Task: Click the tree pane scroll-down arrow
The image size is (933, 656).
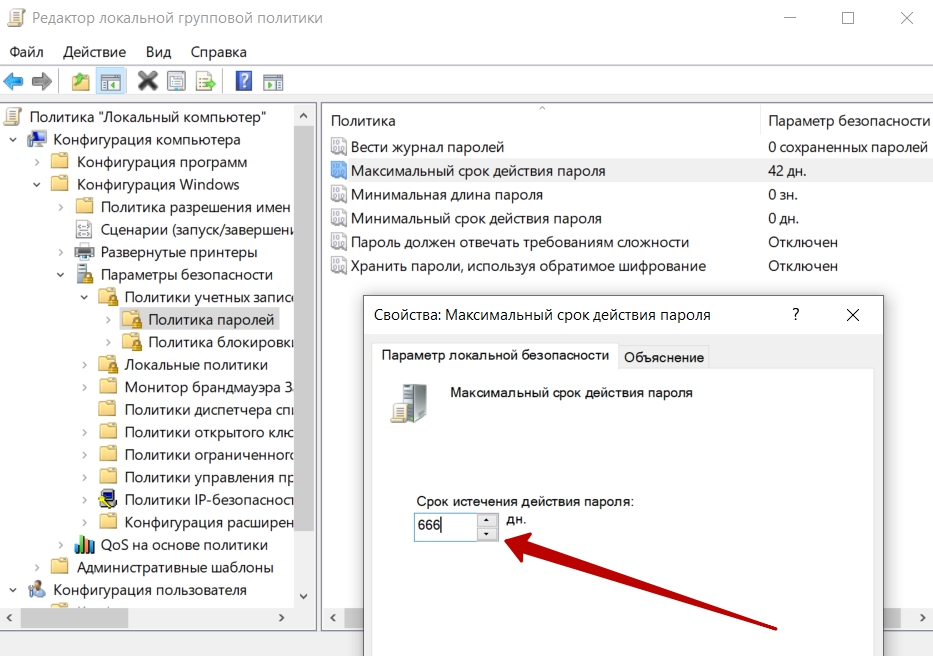Action: coord(303,596)
